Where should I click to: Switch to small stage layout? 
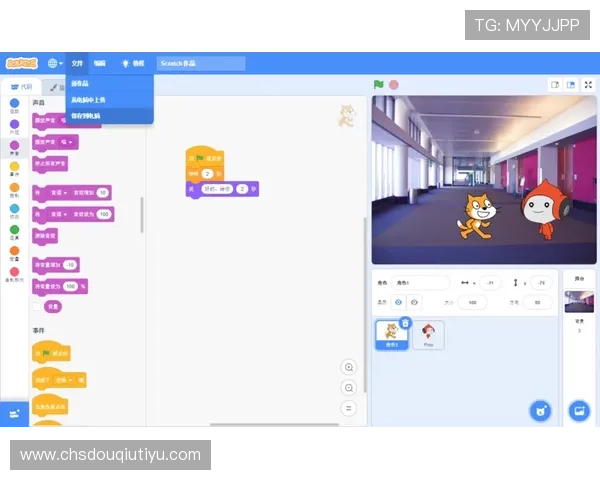(x=555, y=85)
